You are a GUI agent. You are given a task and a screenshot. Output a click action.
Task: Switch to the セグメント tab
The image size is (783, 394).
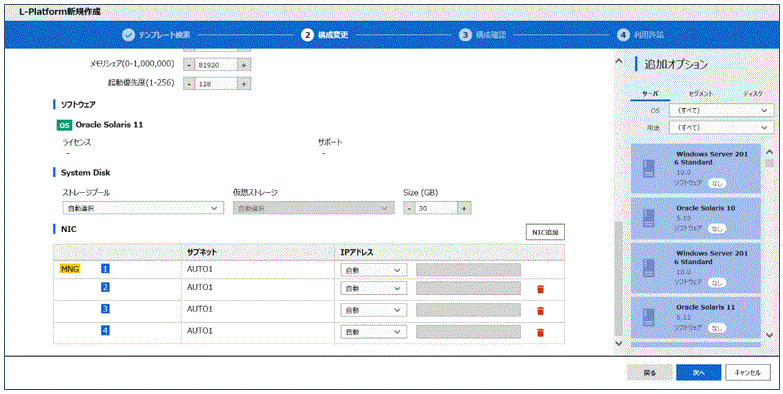[x=701, y=93]
